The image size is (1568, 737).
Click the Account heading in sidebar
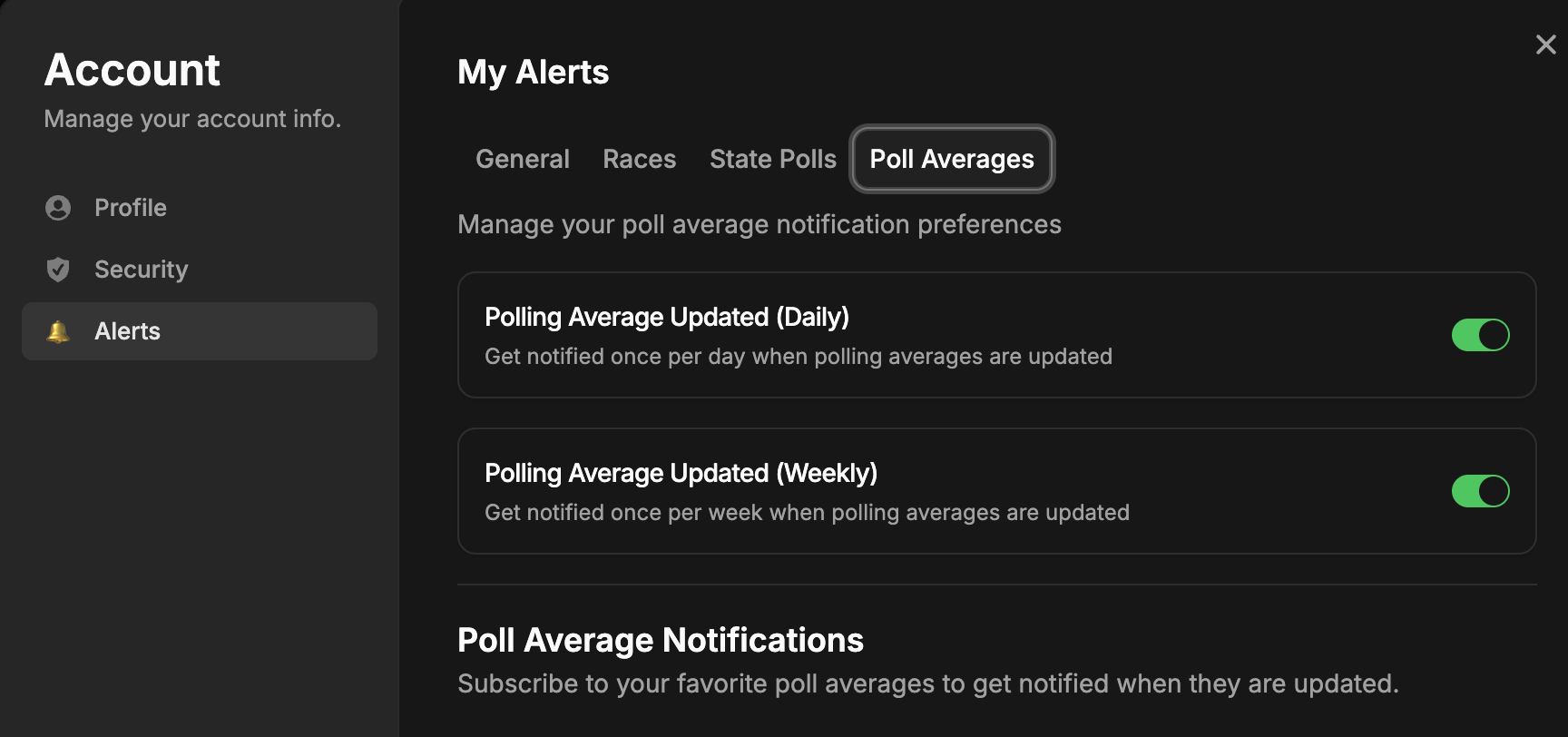pyautogui.click(x=132, y=70)
